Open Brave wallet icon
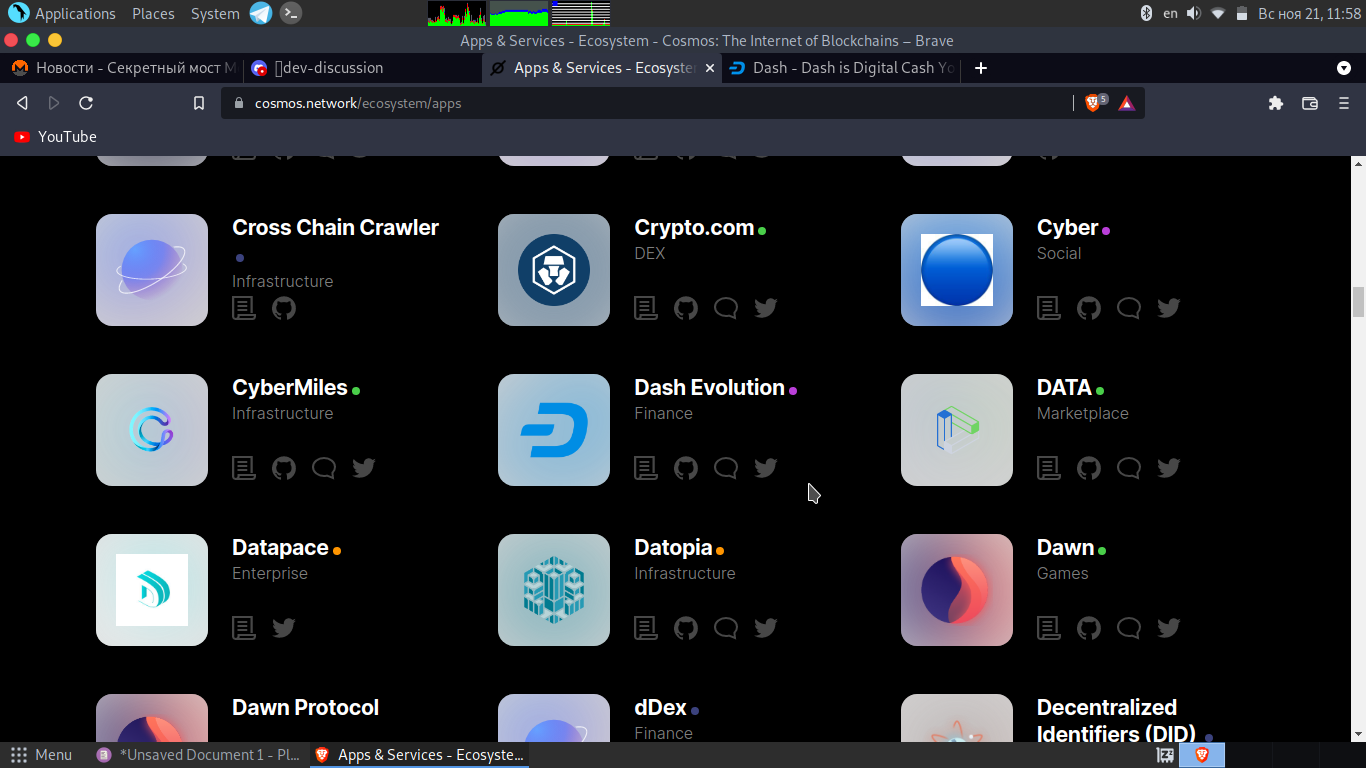This screenshot has width=1366, height=768. point(1310,103)
